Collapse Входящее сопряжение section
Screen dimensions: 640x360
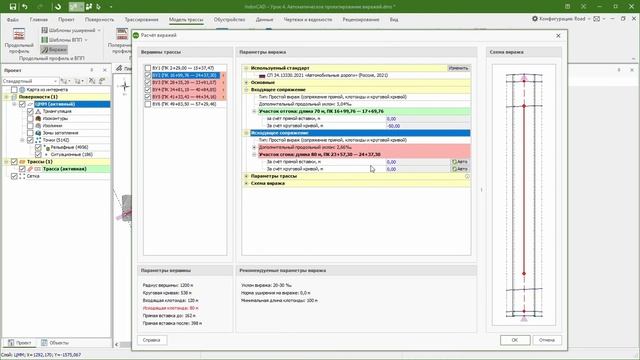click(x=246, y=90)
